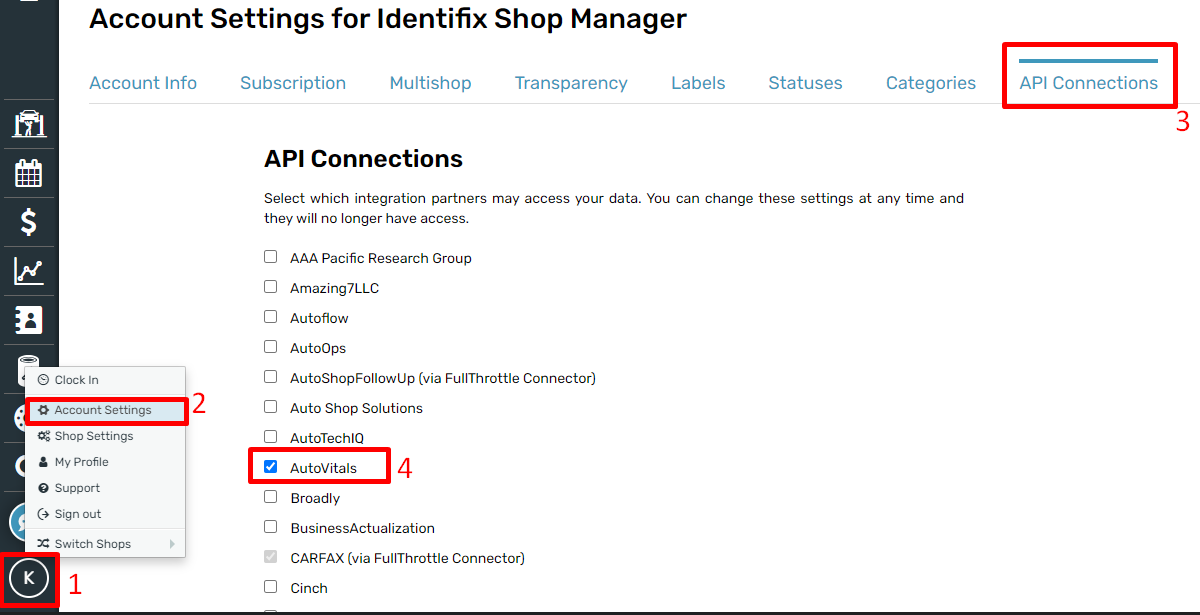Enable the Cinch checkbox
1200x615 pixels.
[270, 587]
